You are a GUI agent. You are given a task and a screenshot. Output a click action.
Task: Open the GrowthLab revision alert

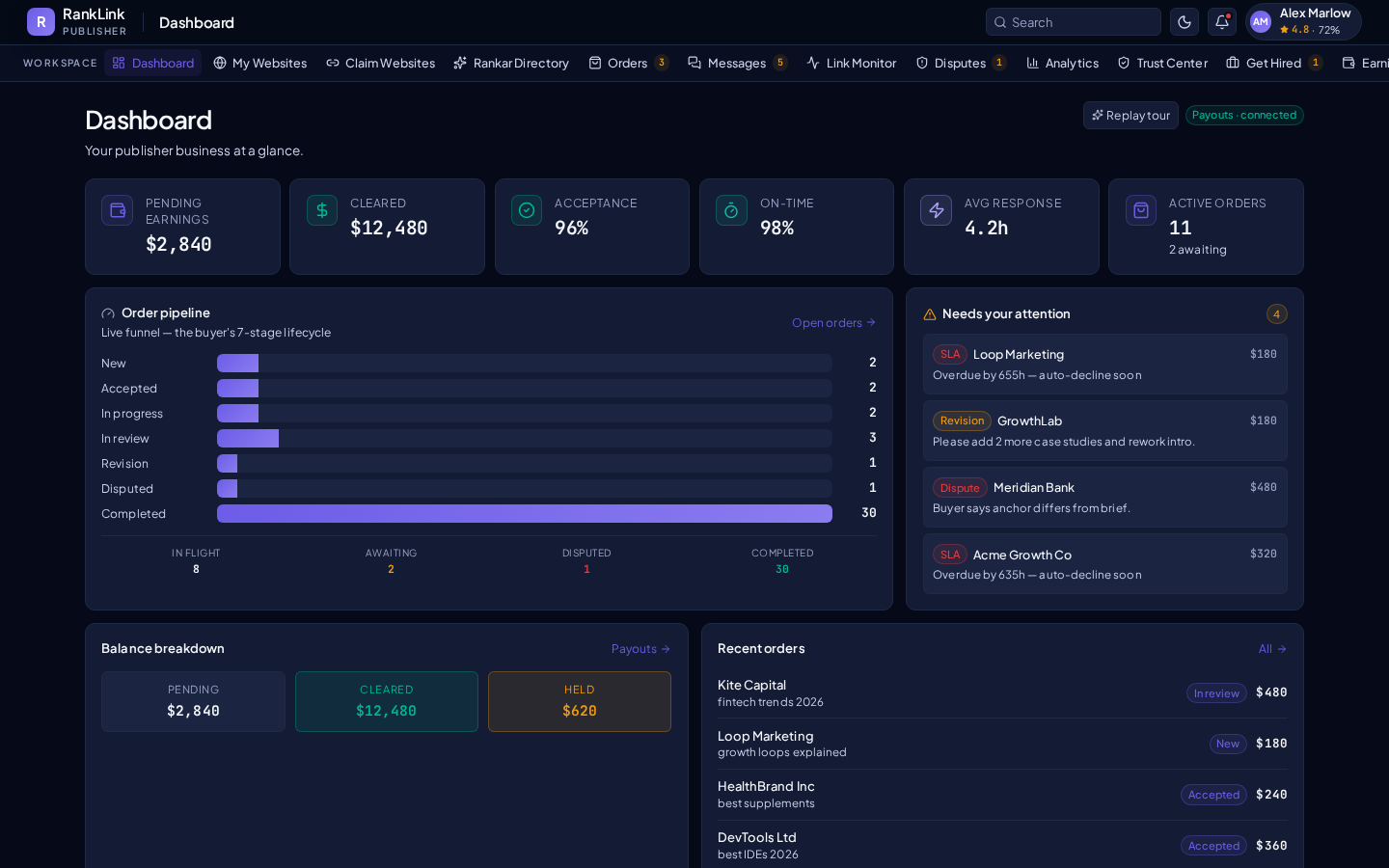[1104, 430]
